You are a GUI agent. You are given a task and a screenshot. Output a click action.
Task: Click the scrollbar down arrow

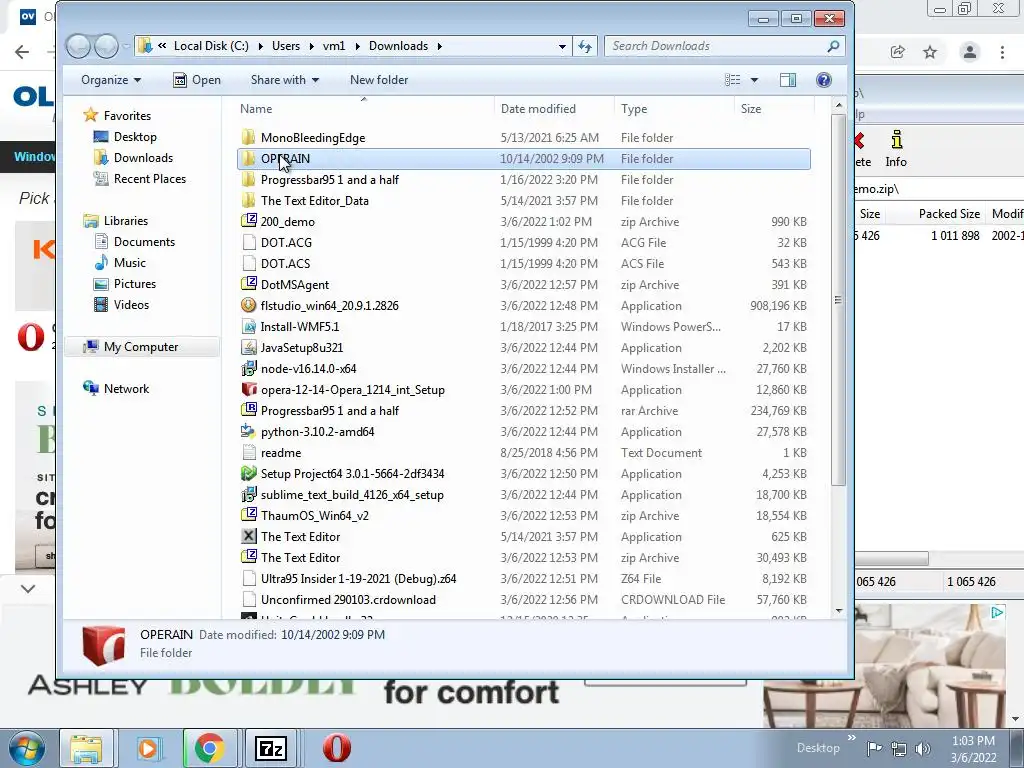(x=839, y=611)
